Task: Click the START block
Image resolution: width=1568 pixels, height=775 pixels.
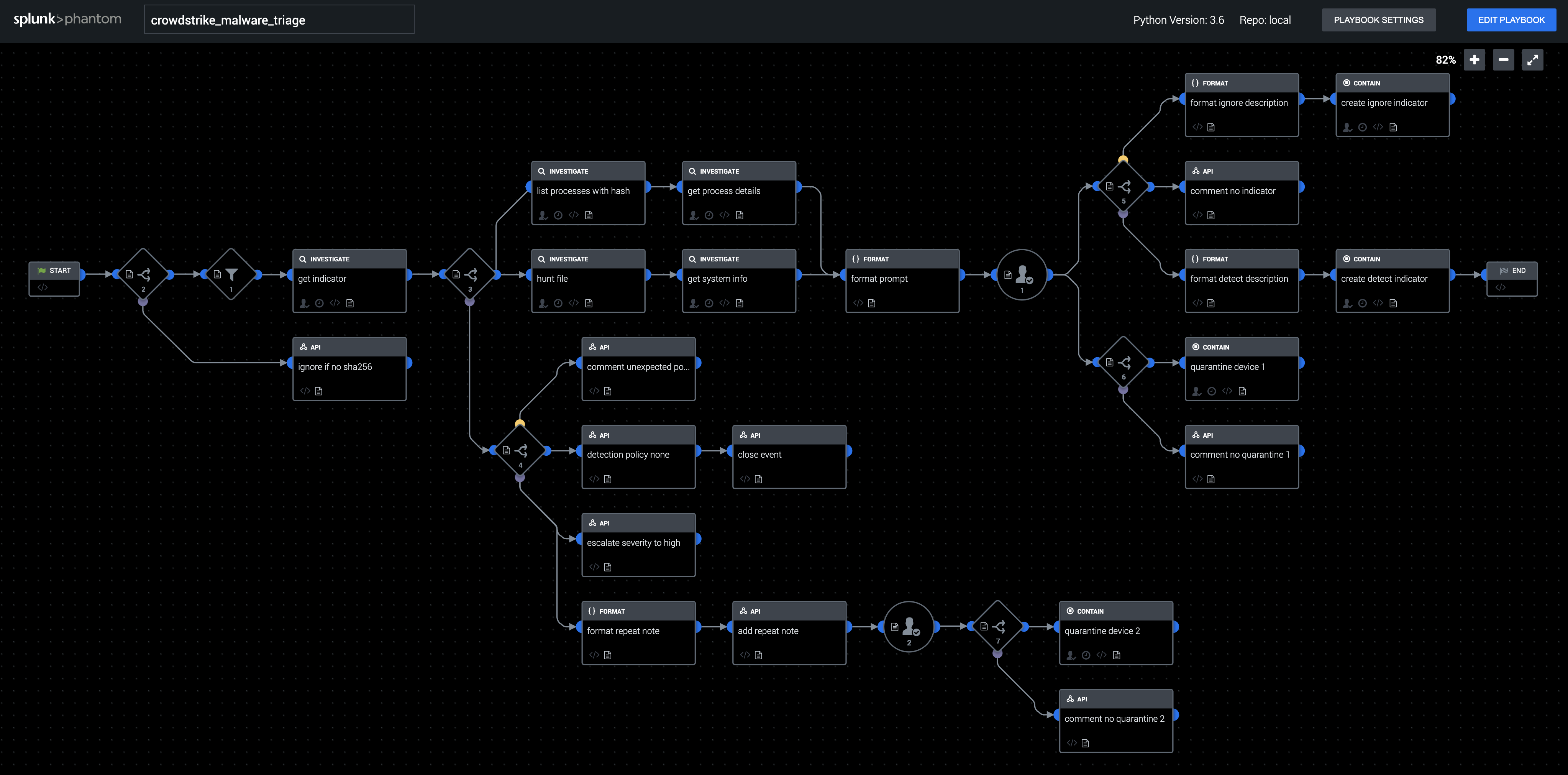Action: 54,278
